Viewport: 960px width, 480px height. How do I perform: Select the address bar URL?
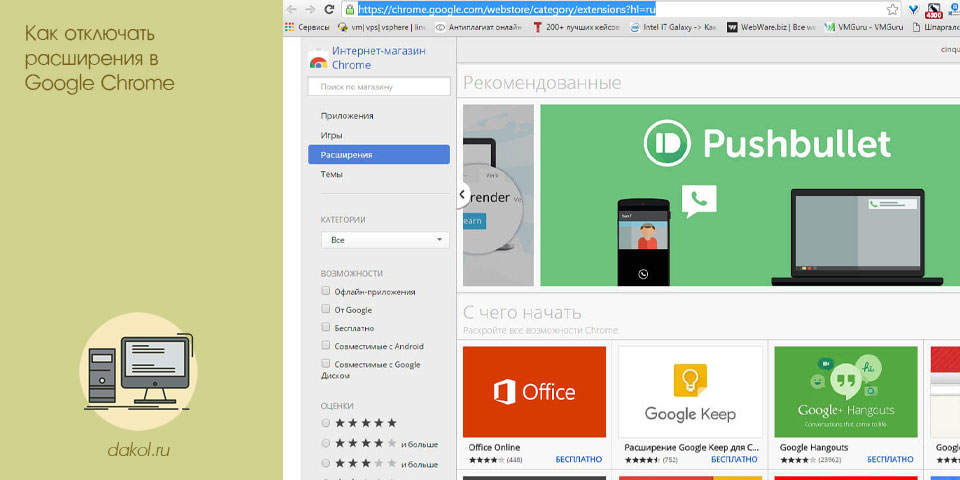[507, 9]
